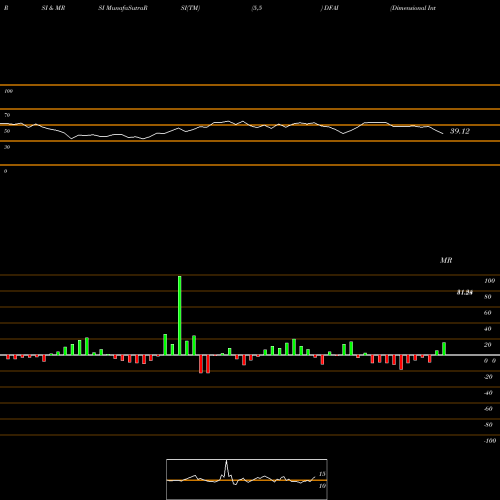The width and height of the screenshot is (500, 500).
Task: Click the 50 label on RSI axis
Action: [7, 131]
